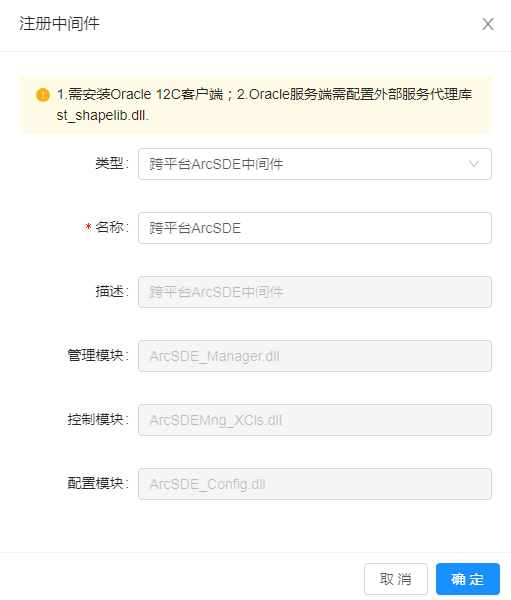The width and height of the screenshot is (511, 600).
Task: Open the 跨平台ArcSDE中间件 type combo box
Action: [315, 164]
